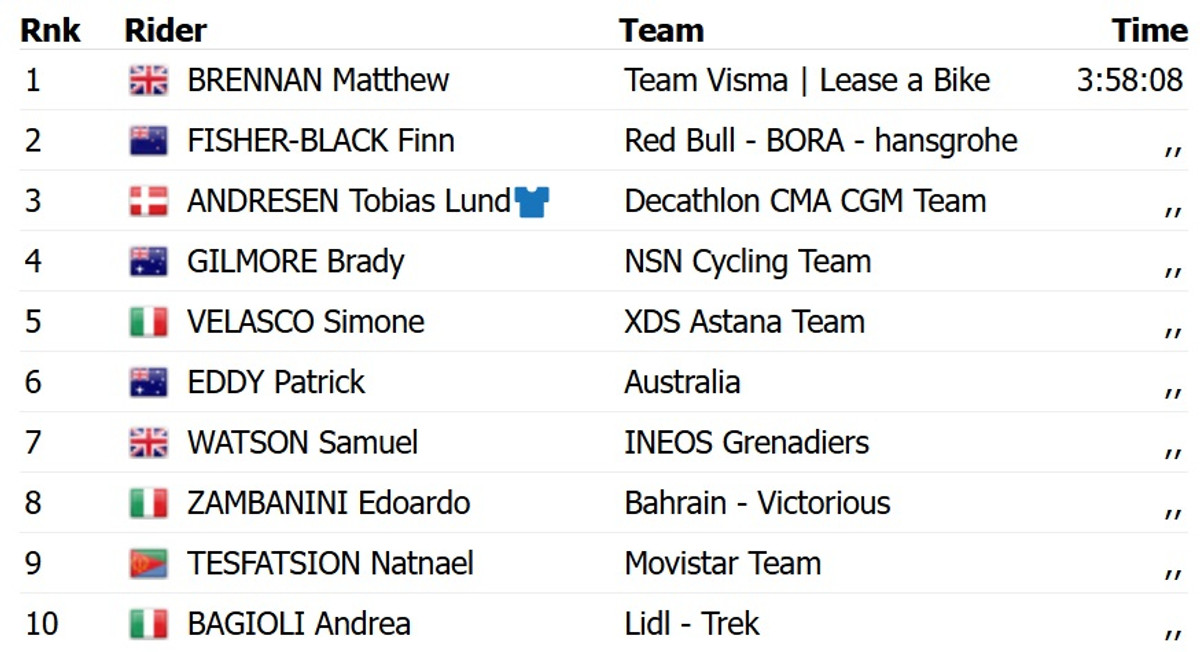The image size is (1200, 652).
Task: Click the British flag beside Matthew Brennan
Action: (148, 81)
